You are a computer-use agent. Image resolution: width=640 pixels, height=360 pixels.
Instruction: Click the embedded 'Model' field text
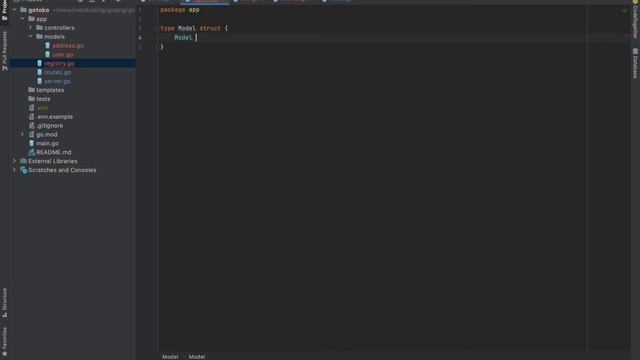[x=183, y=38]
